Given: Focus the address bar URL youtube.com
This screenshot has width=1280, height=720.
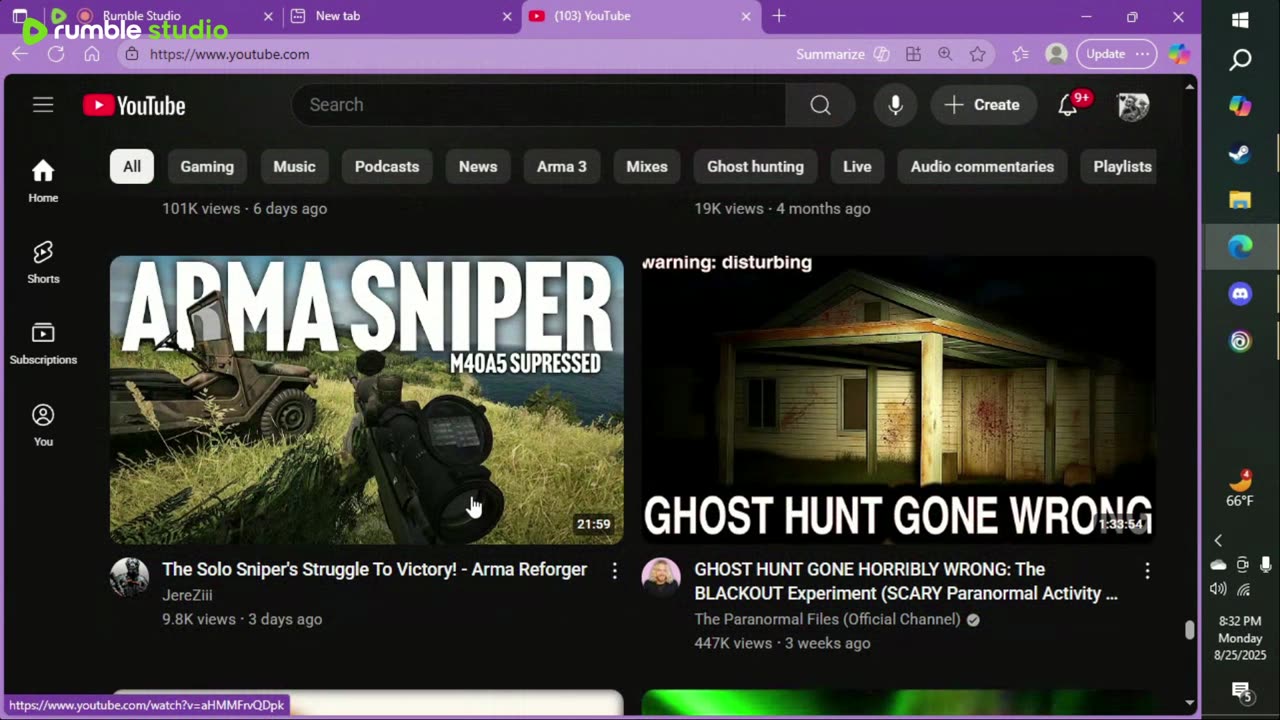Looking at the screenshot, I should coord(230,54).
